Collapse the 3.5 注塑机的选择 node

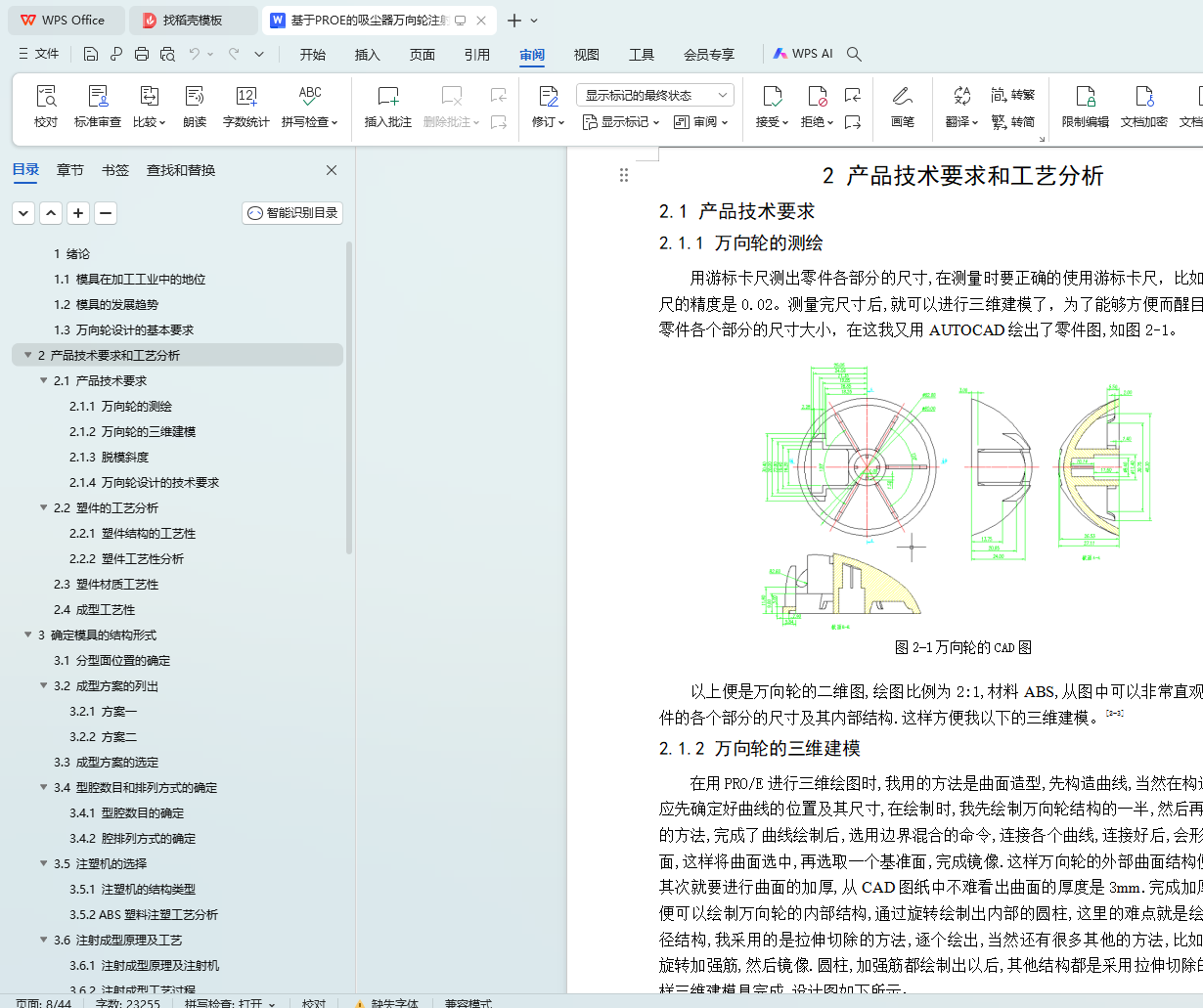tap(44, 863)
